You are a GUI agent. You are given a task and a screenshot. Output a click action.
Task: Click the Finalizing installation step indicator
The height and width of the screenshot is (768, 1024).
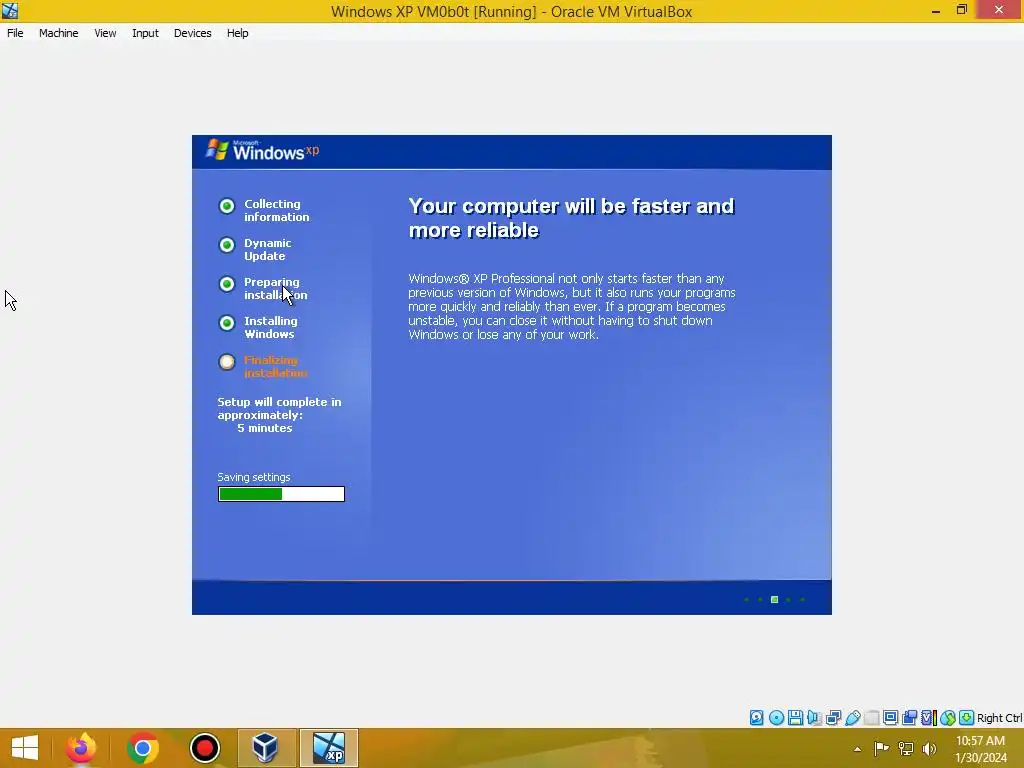tap(227, 362)
